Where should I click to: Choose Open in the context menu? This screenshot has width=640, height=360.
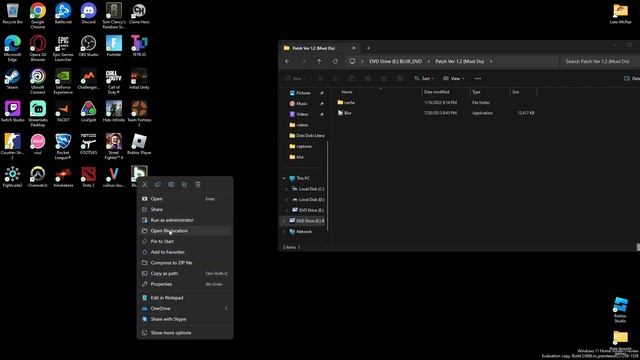pyautogui.click(x=185, y=199)
